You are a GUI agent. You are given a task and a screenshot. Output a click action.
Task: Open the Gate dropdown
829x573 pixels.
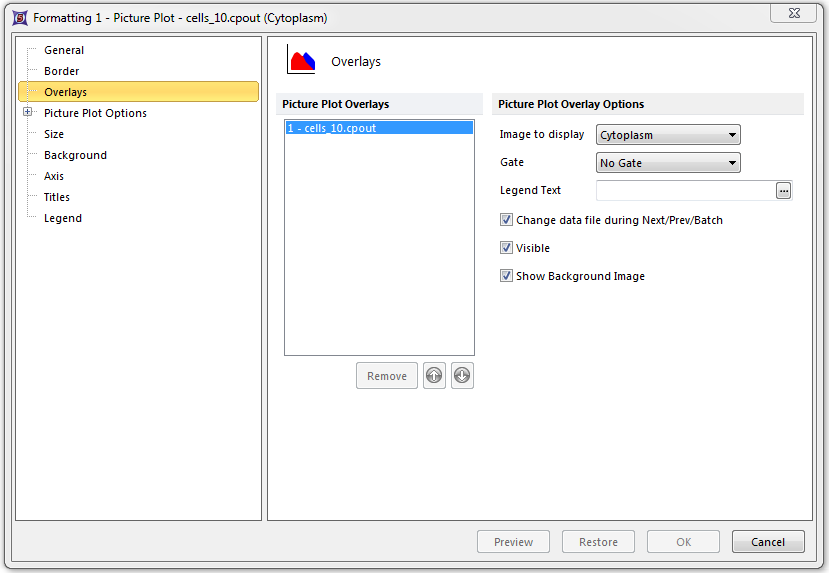(668, 163)
